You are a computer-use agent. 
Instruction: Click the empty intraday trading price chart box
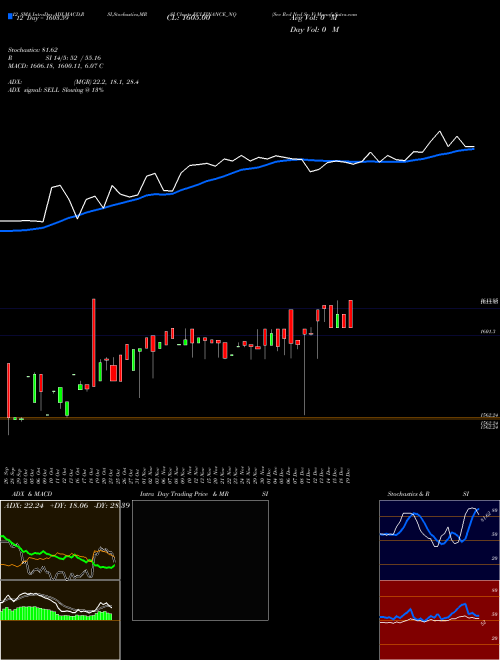point(200,560)
